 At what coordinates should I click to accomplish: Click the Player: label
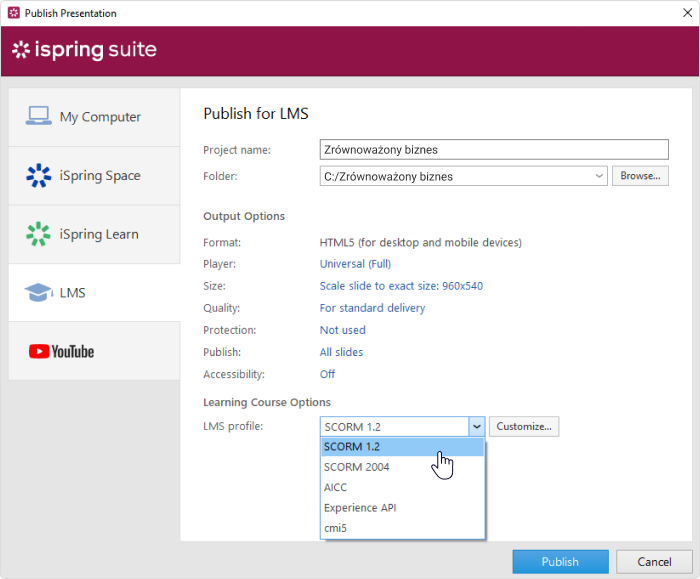point(219,264)
